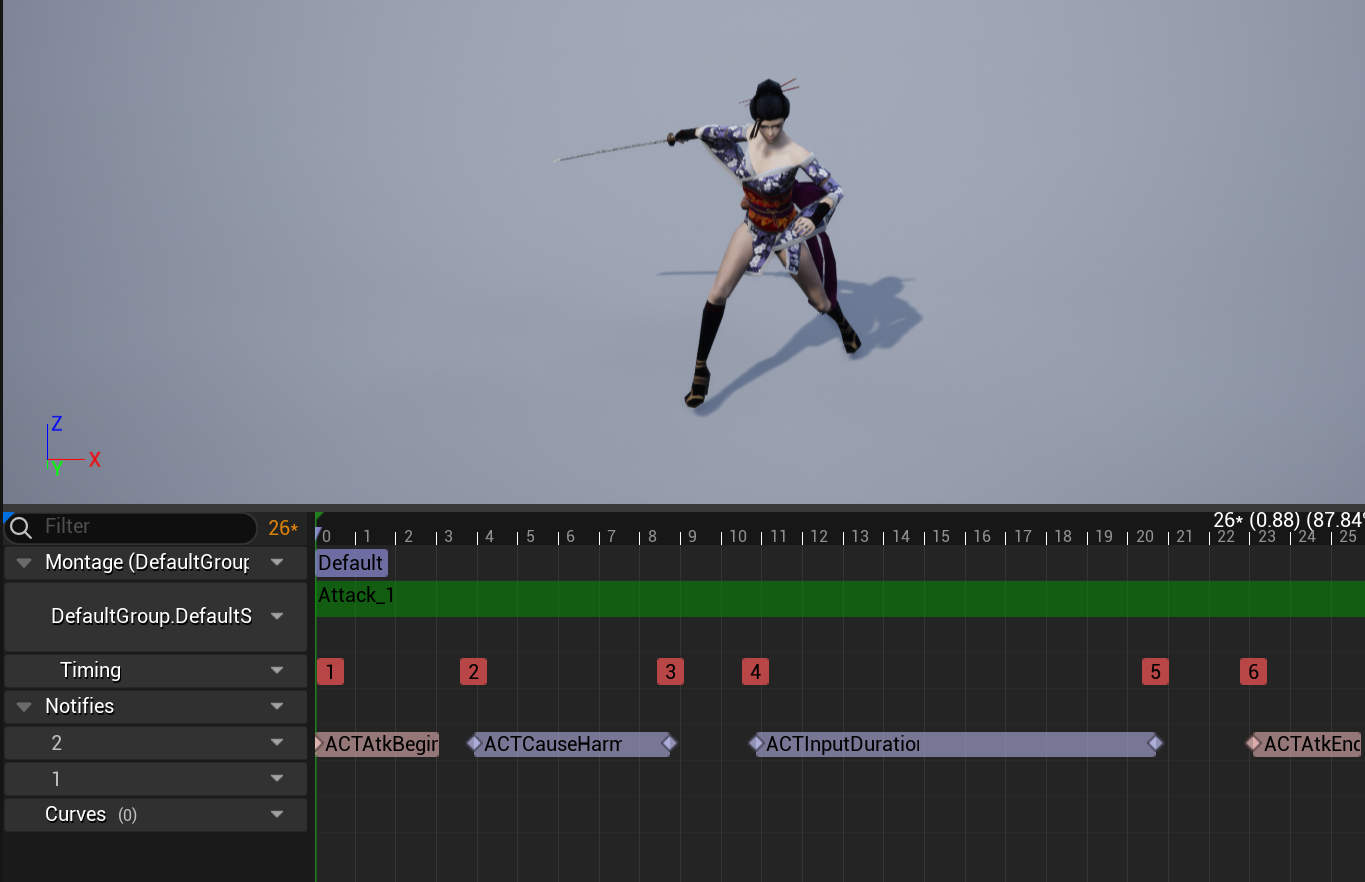Open dropdown for notify track 1
The image size is (1365, 882).
(277, 779)
